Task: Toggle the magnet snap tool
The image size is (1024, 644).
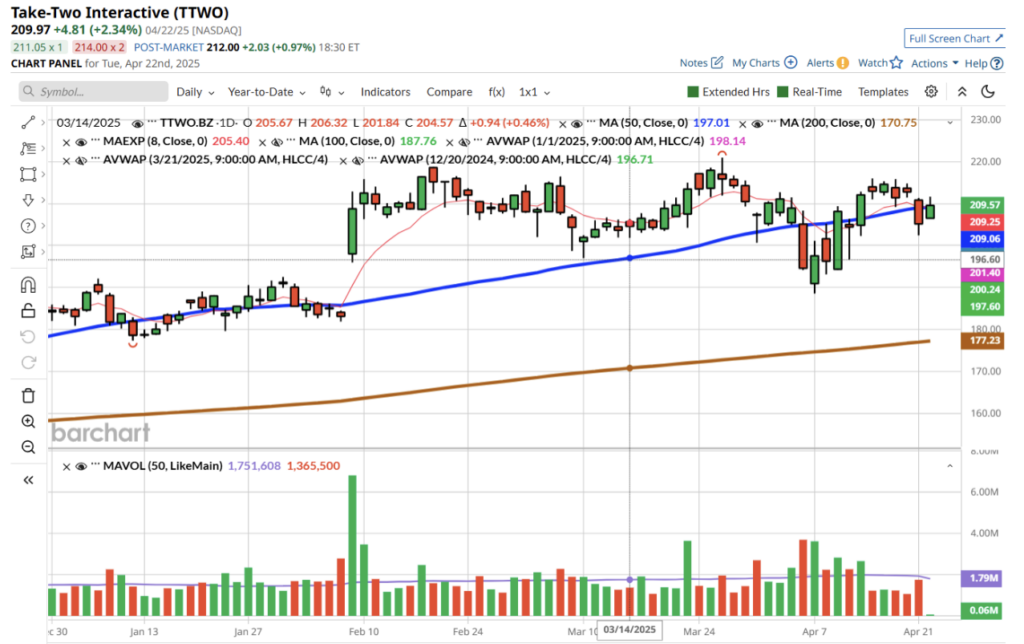Action: point(28,285)
